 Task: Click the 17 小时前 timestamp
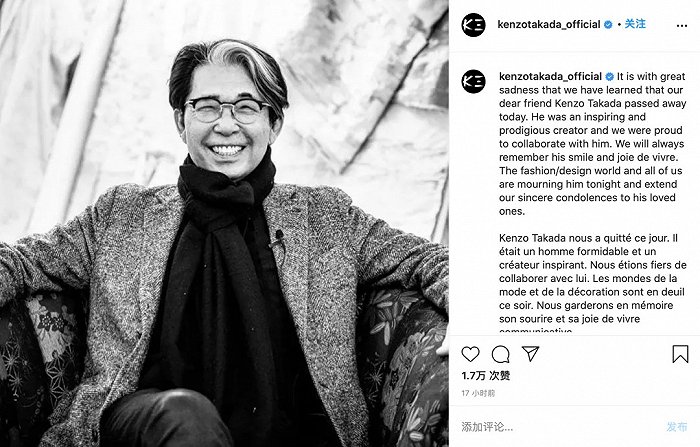(x=478, y=393)
